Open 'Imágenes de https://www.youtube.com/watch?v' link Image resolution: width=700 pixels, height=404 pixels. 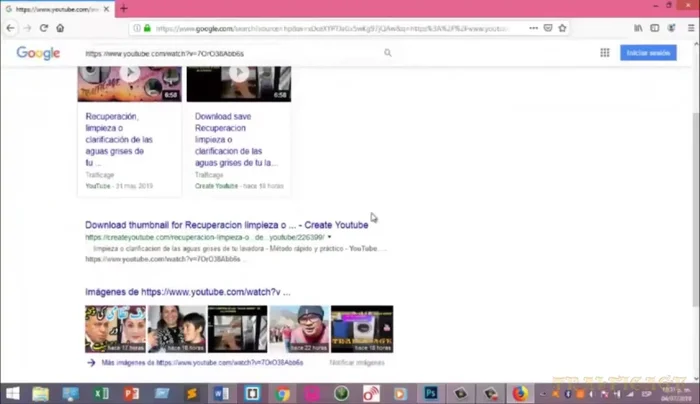(188, 292)
